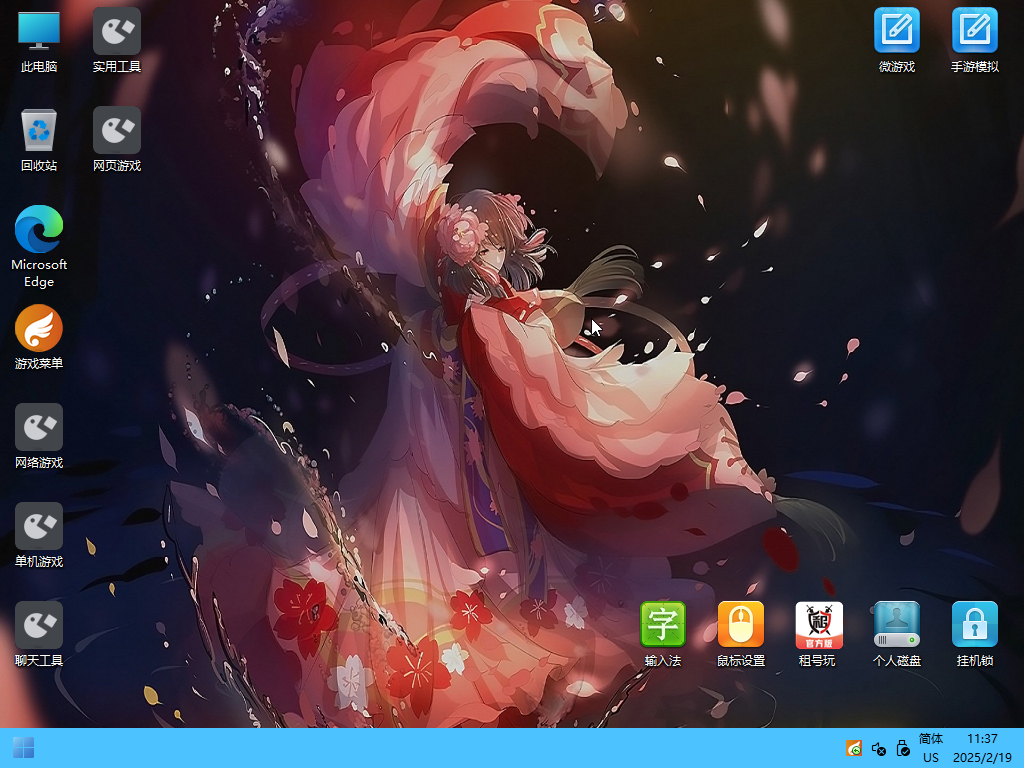This screenshot has height=768, width=1024.
Task: Click the 简体 US input language indicator
Action: click(931, 748)
